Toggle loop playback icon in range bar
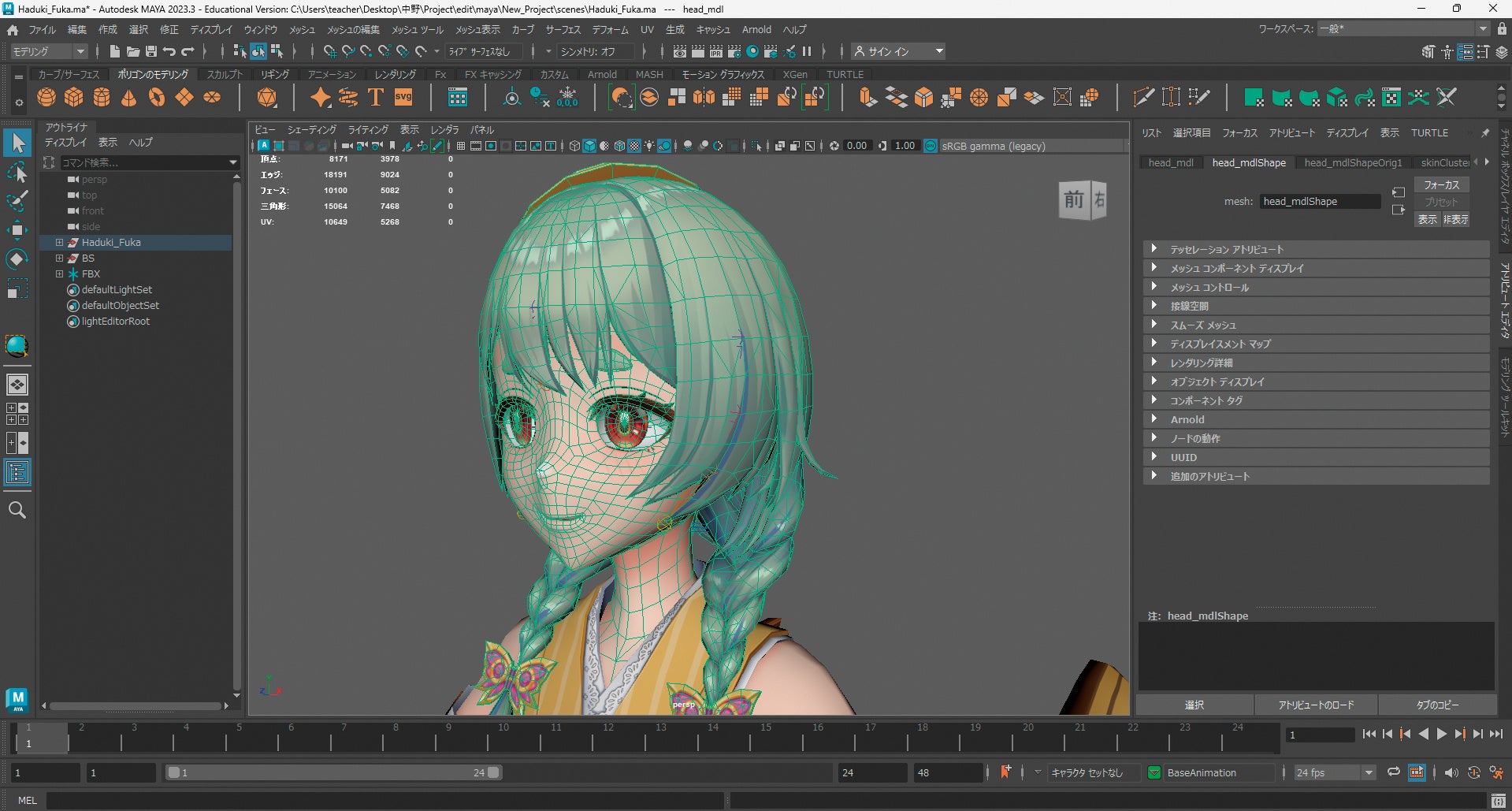1512x811 pixels. pyautogui.click(x=1393, y=772)
